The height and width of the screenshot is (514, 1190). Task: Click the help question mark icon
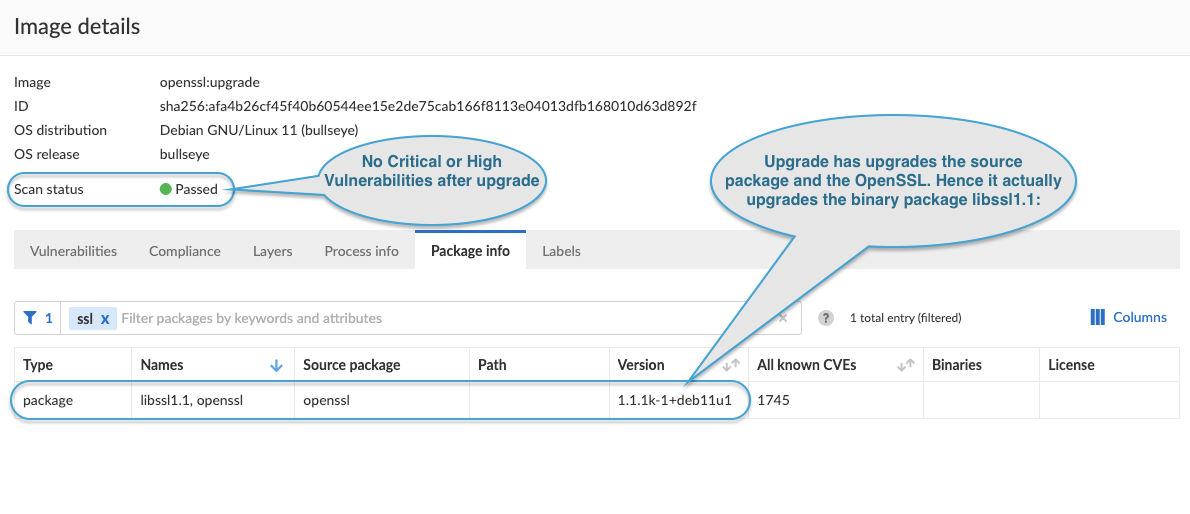[826, 318]
